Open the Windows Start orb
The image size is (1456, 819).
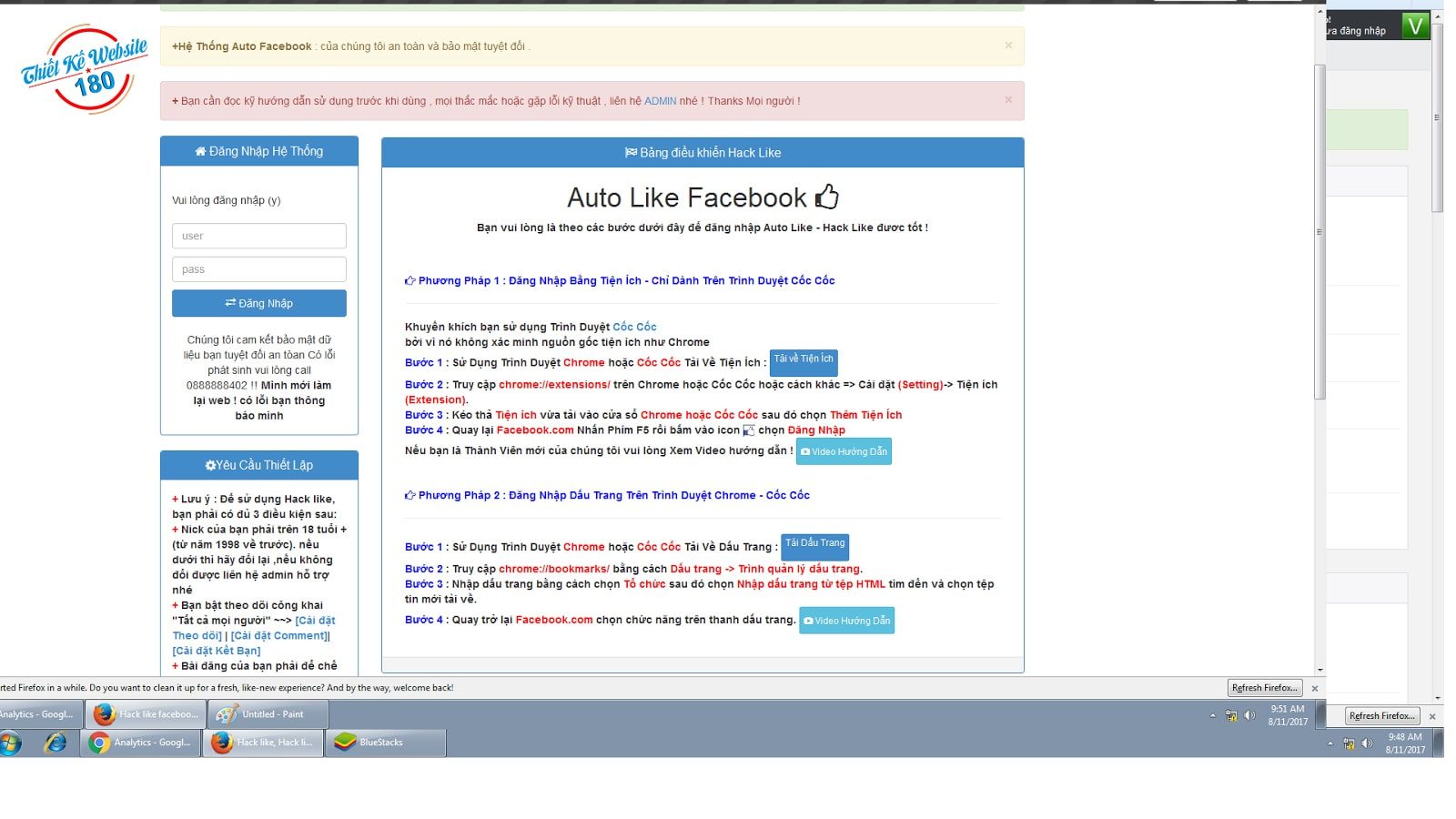point(11,743)
